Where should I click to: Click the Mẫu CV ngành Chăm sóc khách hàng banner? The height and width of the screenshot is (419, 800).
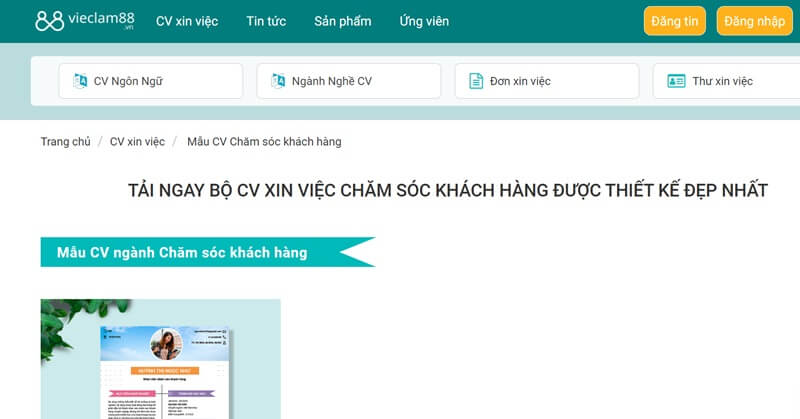pos(208,252)
